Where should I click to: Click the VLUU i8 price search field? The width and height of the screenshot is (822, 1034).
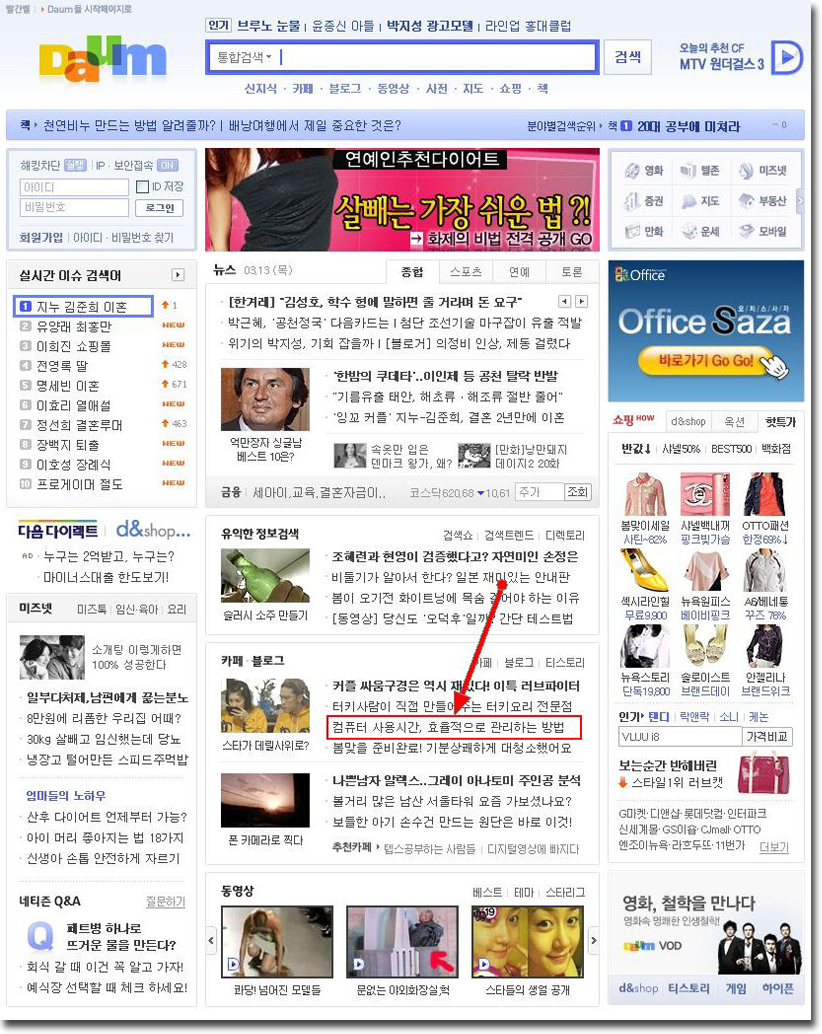680,737
